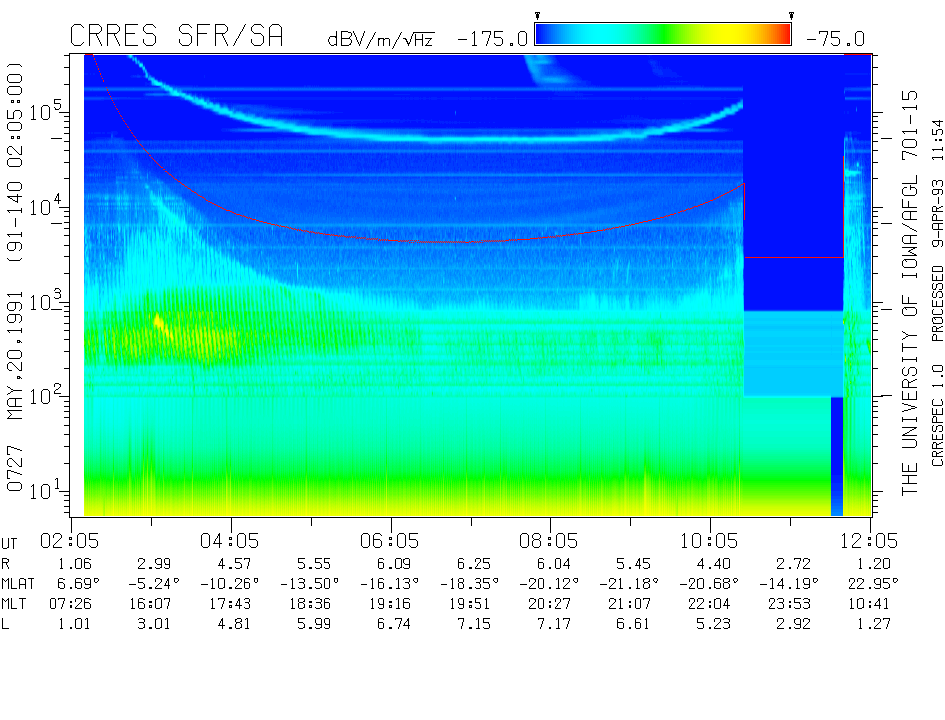The image size is (945, 720).
Task: Click the R row header
Action: point(5,564)
